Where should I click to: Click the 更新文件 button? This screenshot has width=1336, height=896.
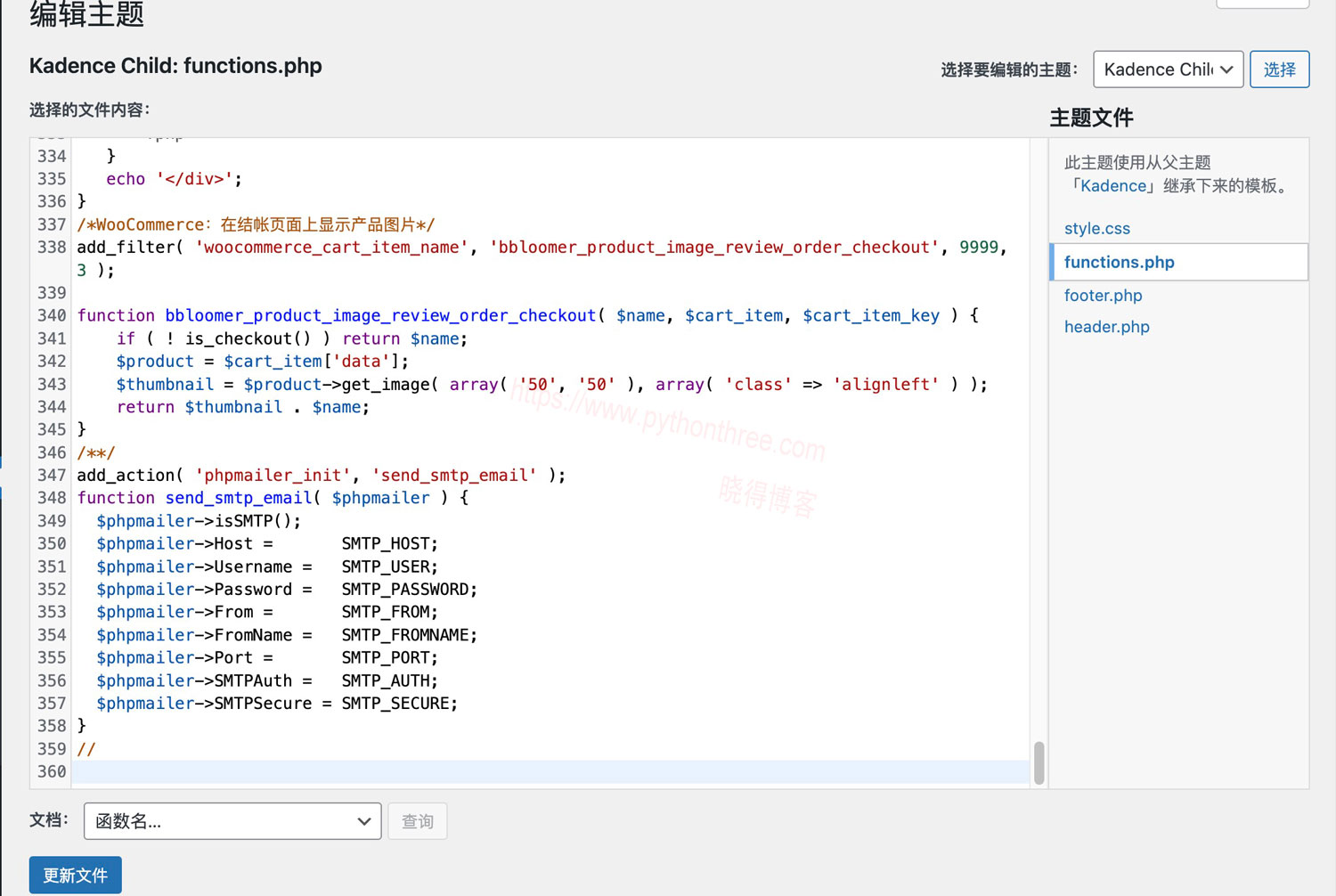click(x=76, y=876)
